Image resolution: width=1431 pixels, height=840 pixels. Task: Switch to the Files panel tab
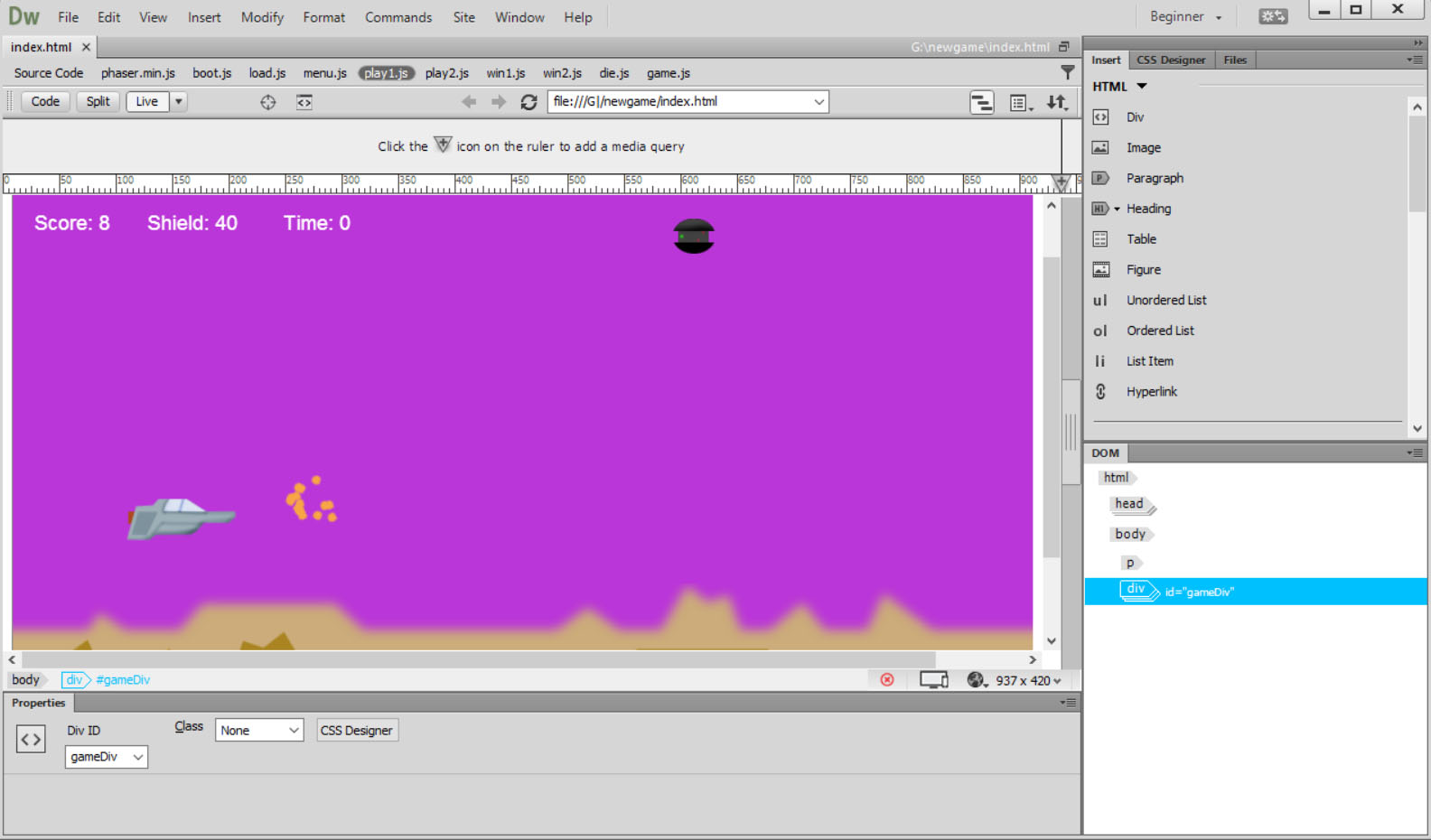pyautogui.click(x=1235, y=60)
